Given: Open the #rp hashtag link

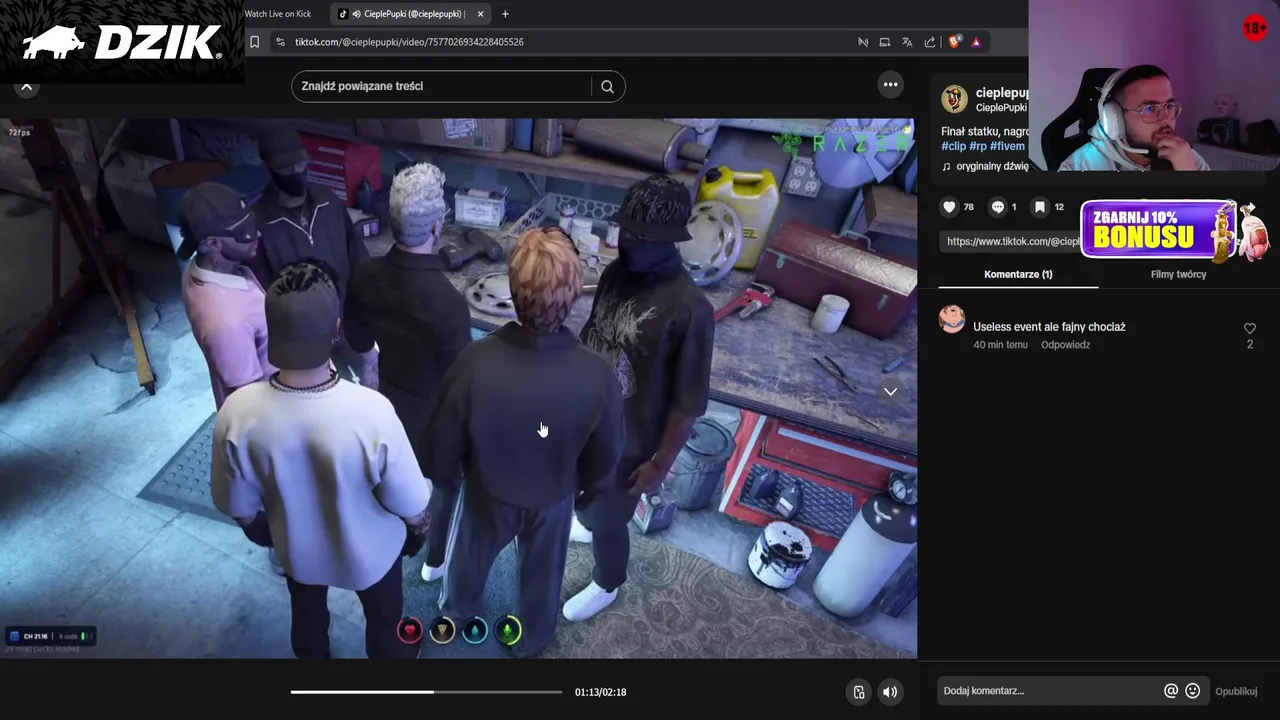Looking at the screenshot, I should click(978, 146).
